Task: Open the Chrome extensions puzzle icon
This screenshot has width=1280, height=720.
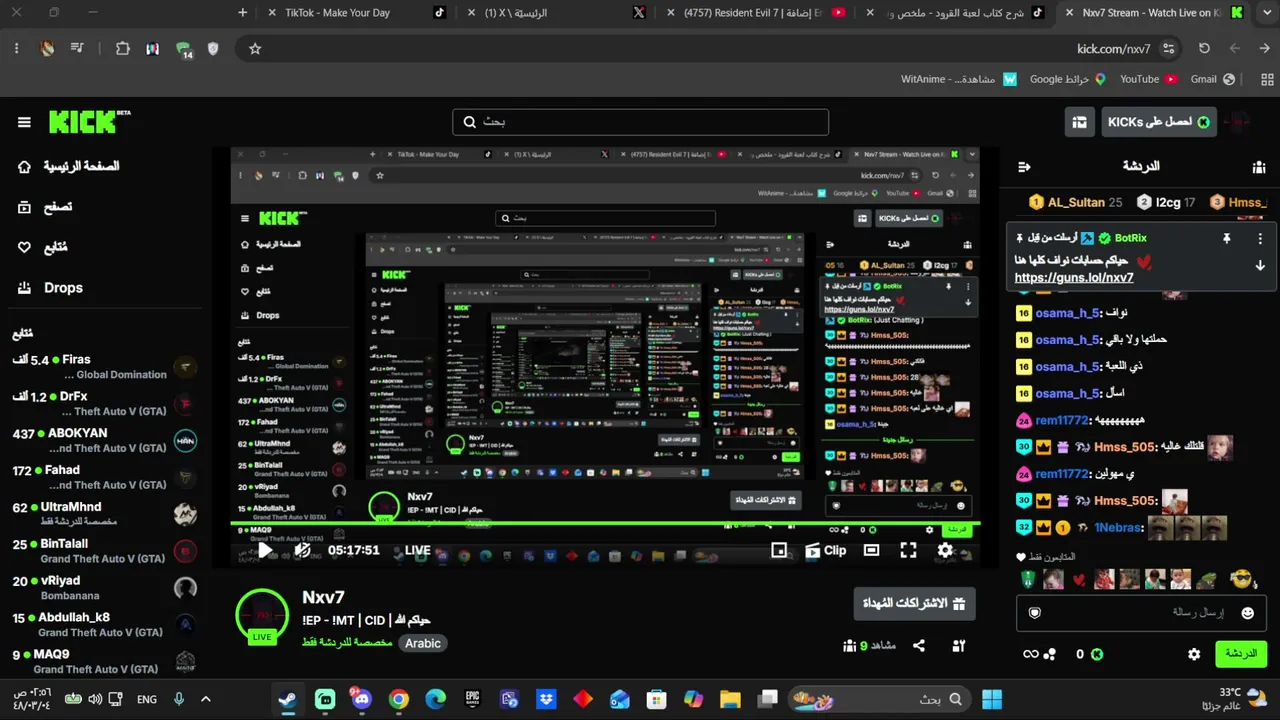Action: (x=122, y=48)
